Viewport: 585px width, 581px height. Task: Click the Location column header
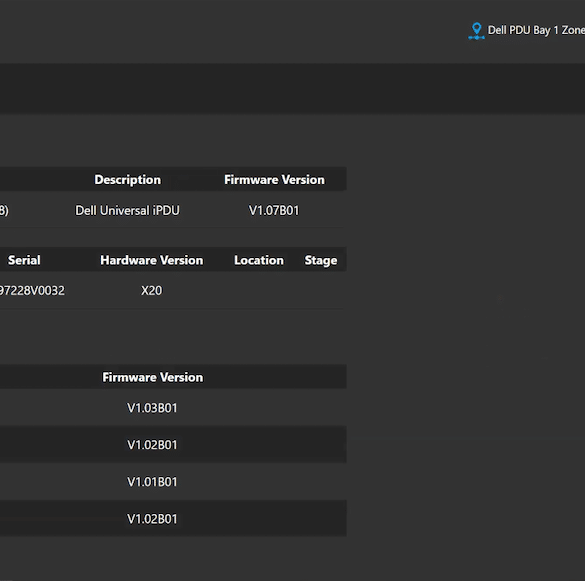click(x=259, y=260)
